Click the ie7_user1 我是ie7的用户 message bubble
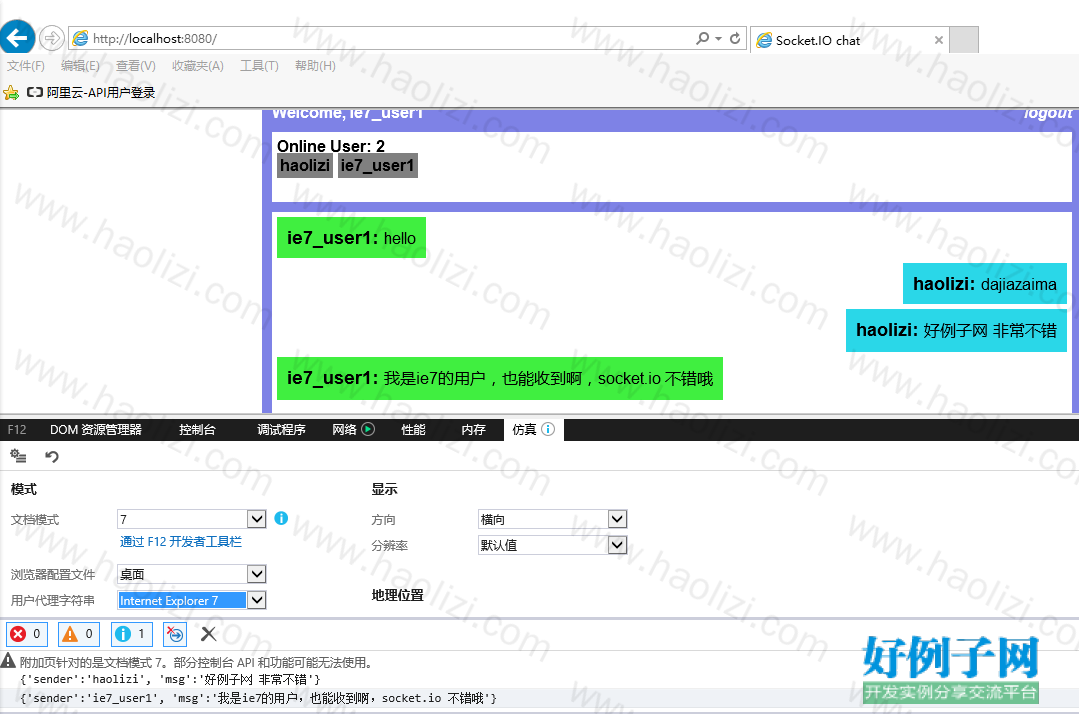 tap(500, 378)
